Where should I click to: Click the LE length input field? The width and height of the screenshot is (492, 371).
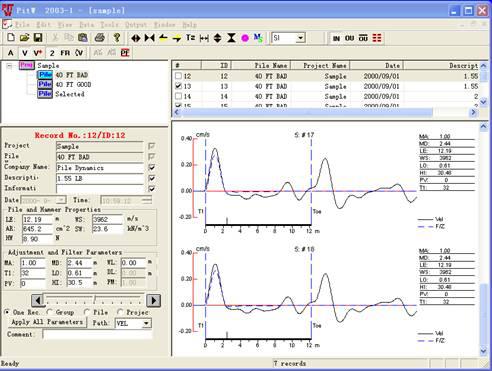pos(37,219)
